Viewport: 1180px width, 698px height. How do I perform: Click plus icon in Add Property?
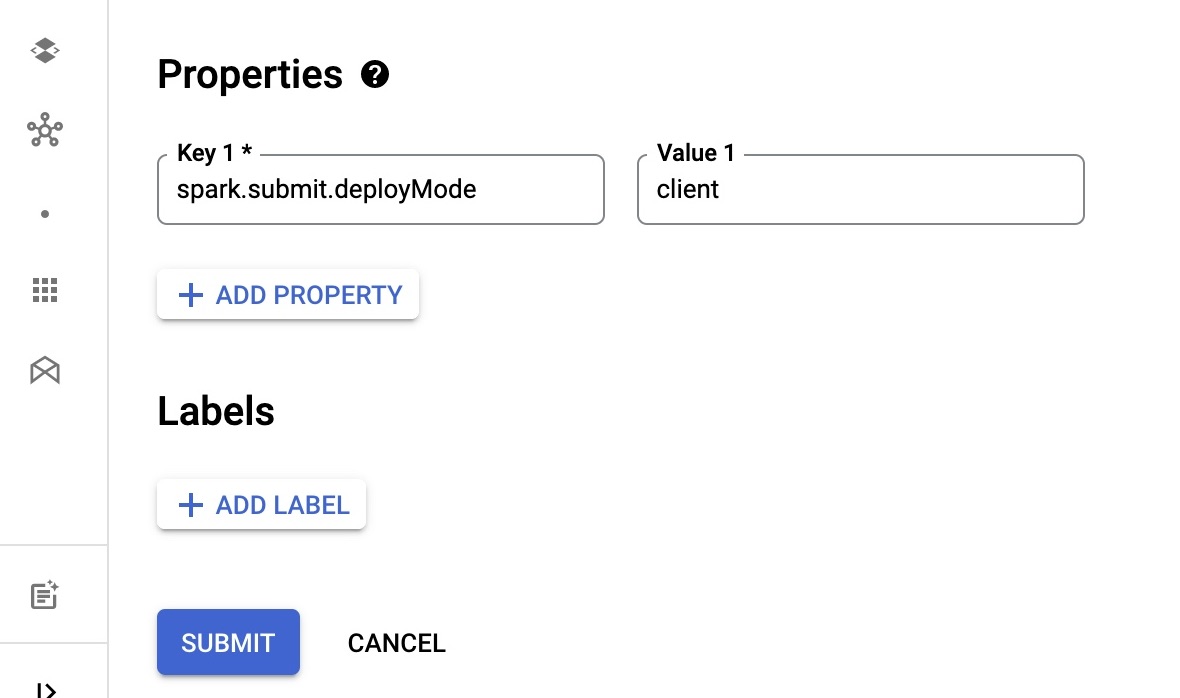point(189,295)
